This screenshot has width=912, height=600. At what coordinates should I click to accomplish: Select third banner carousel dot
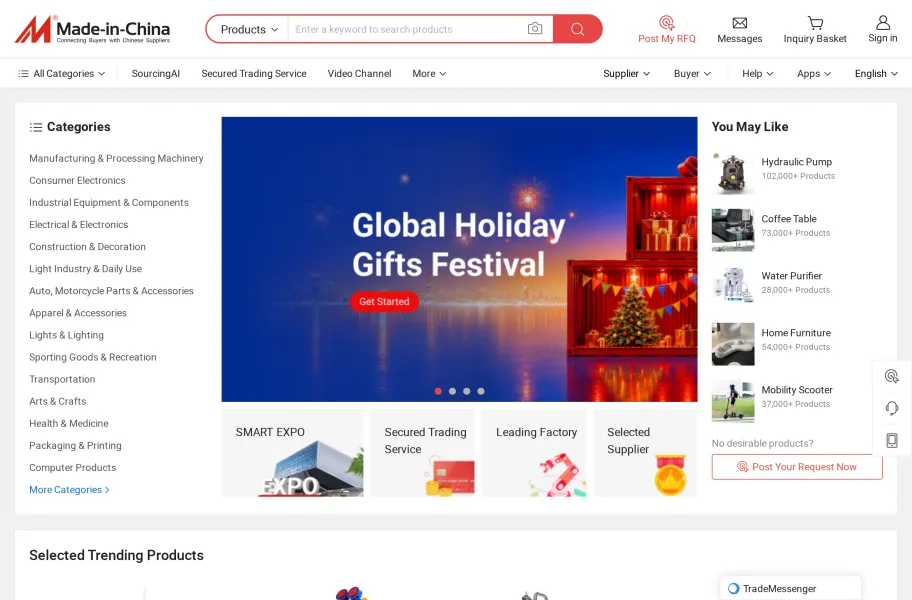click(x=466, y=391)
